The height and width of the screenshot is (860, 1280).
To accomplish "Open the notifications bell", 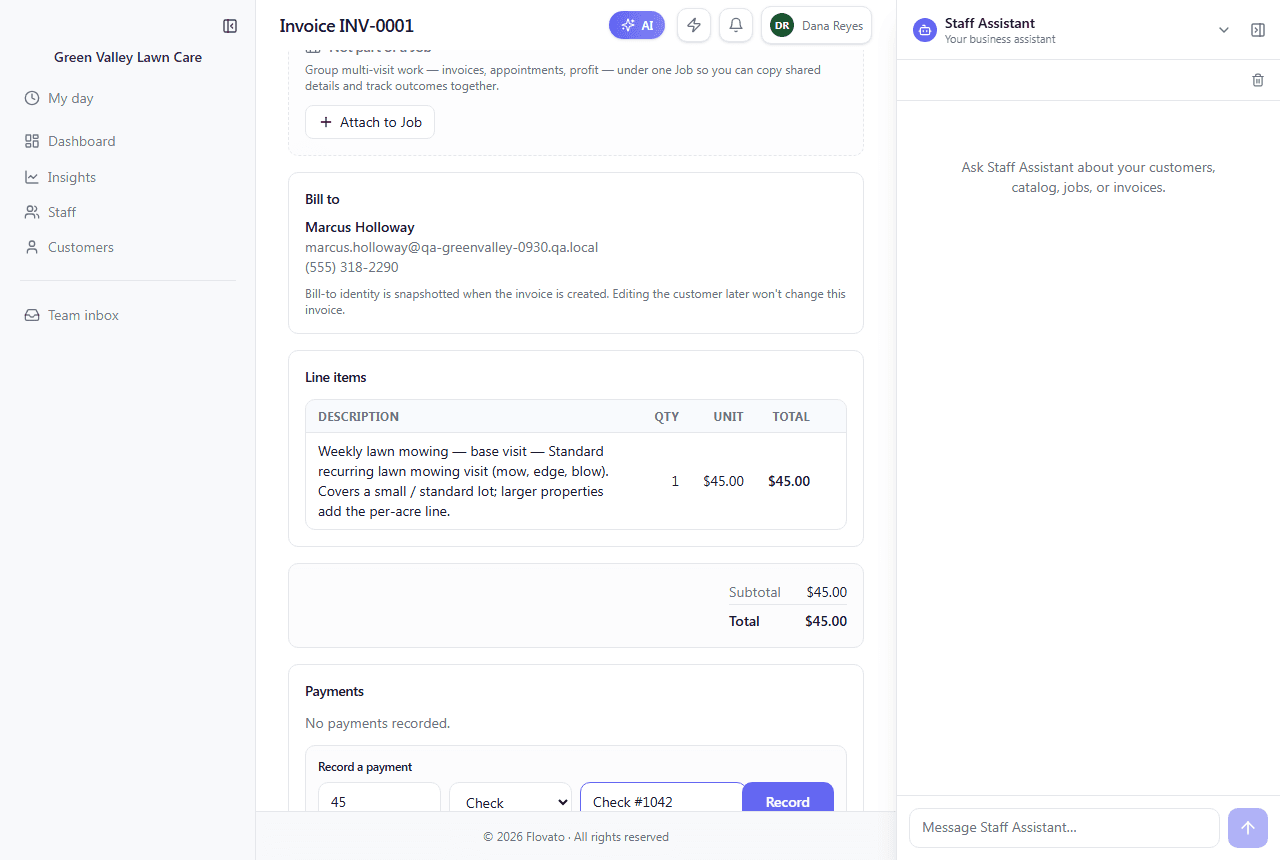I will (736, 25).
